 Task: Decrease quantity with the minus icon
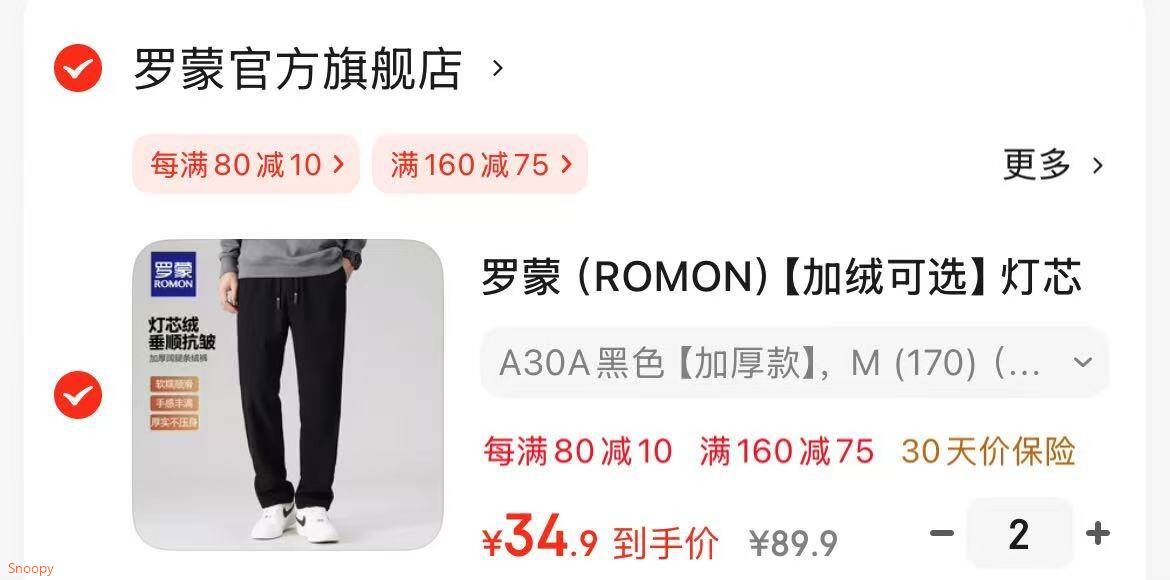coord(942,533)
